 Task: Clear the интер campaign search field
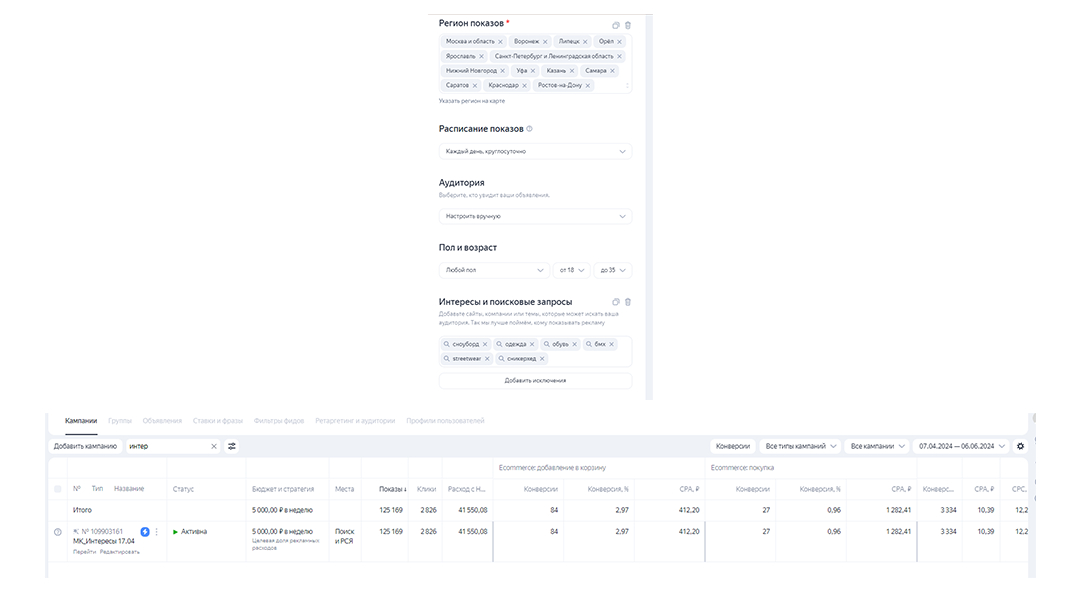[214, 446]
